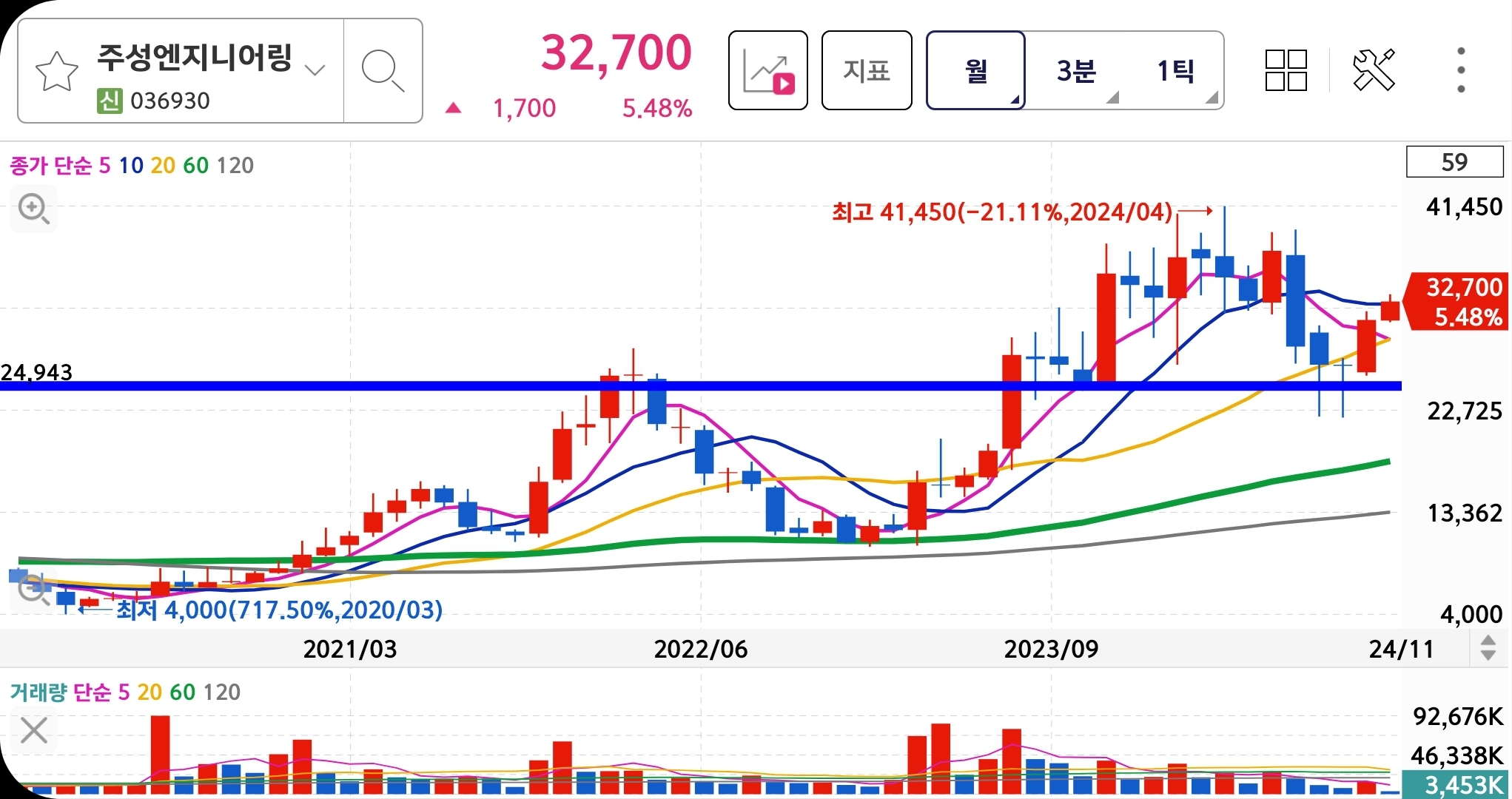Screen dimensions: 1512x799
Task: Click the 41,450 price axis label
Action: (1465, 207)
